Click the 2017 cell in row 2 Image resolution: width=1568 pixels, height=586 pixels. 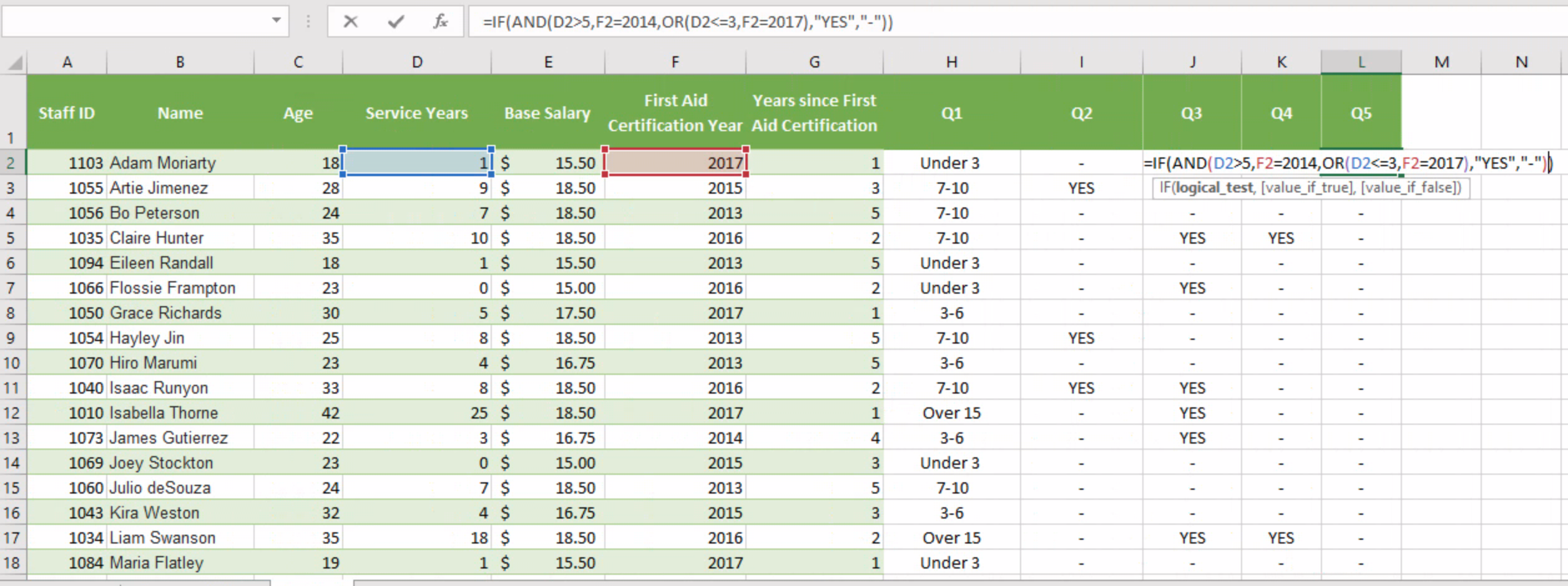[x=675, y=163]
